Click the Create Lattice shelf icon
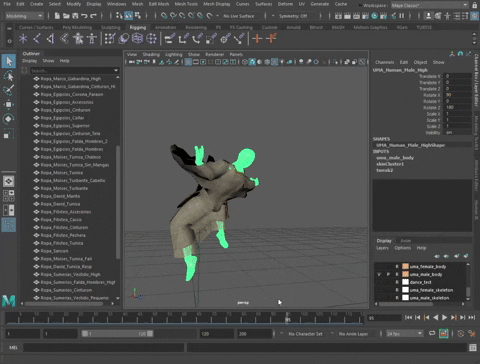 (x=137, y=39)
